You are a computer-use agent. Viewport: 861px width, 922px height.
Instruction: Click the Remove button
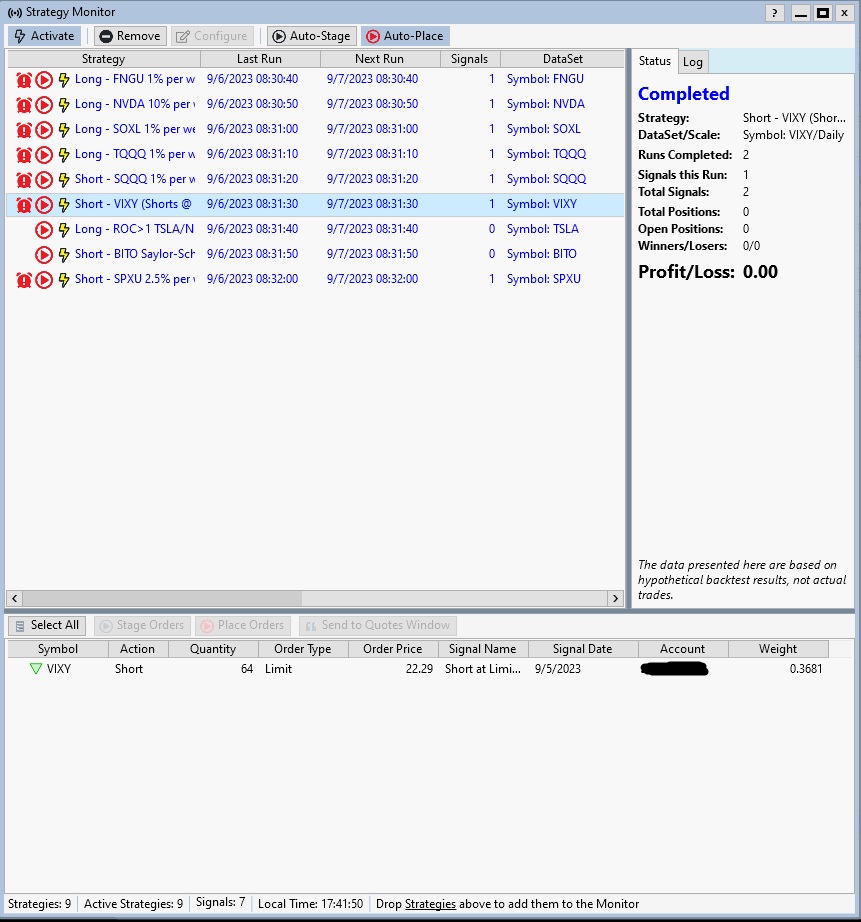[130, 36]
